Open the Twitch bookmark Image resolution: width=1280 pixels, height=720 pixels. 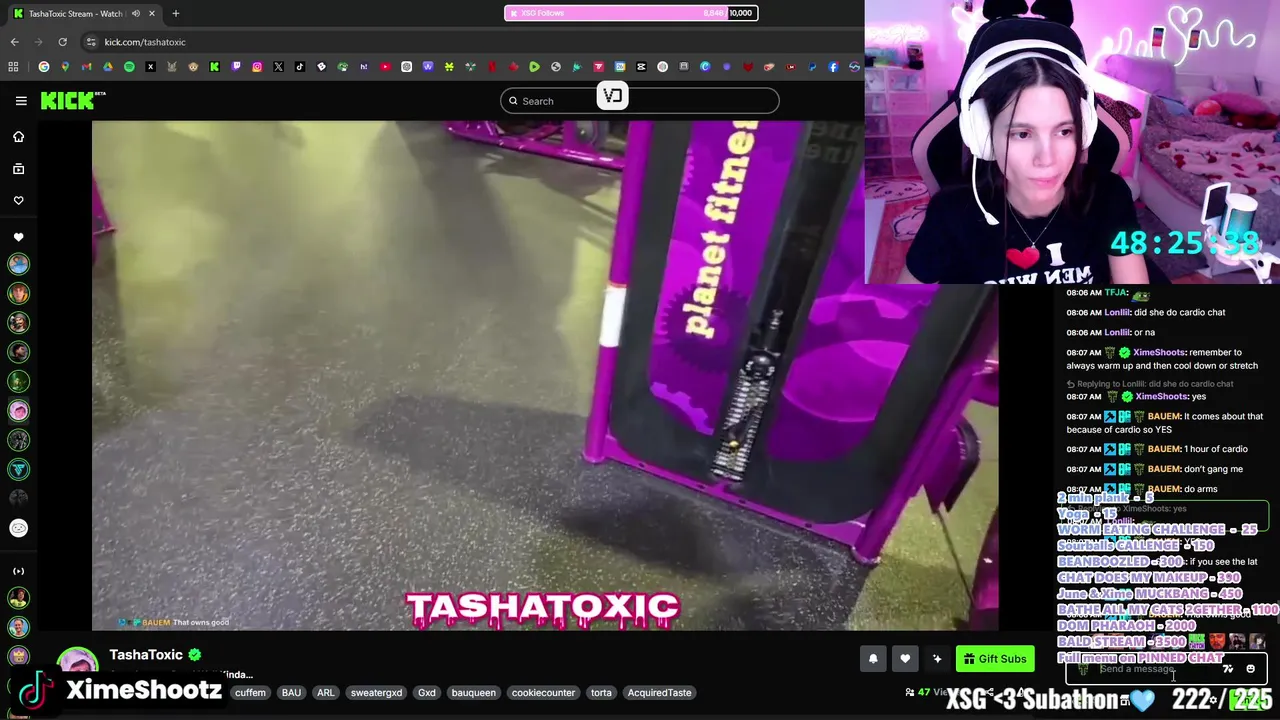point(236,67)
